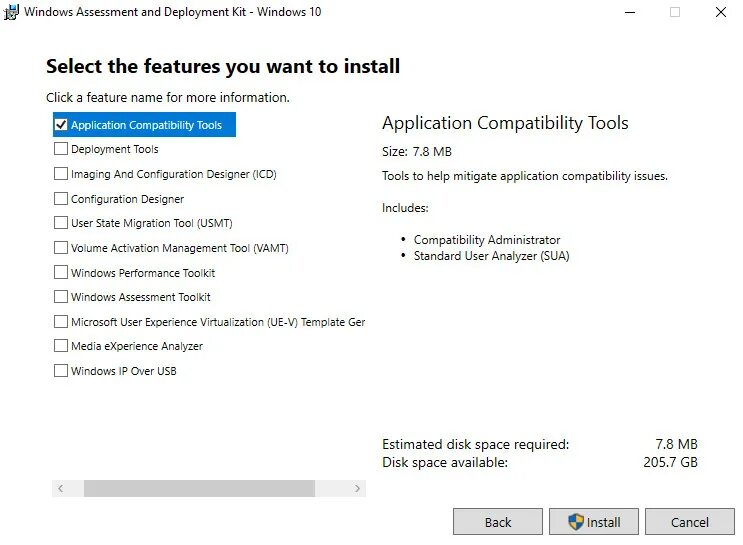743x545 pixels.
Task: Check Imaging And Configuration Designer (ICD)
Action: (x=61, y=174)
